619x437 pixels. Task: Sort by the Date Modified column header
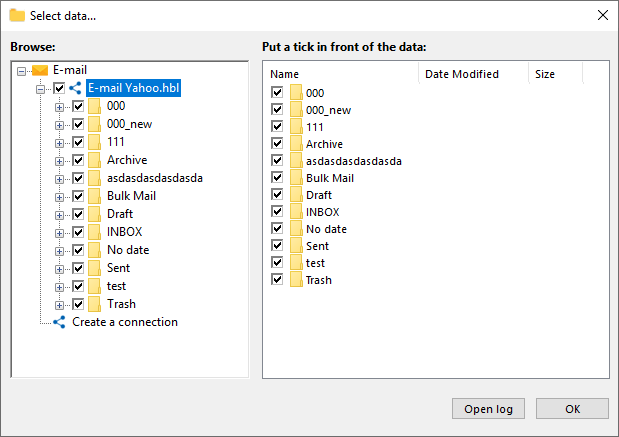[472, 74]
